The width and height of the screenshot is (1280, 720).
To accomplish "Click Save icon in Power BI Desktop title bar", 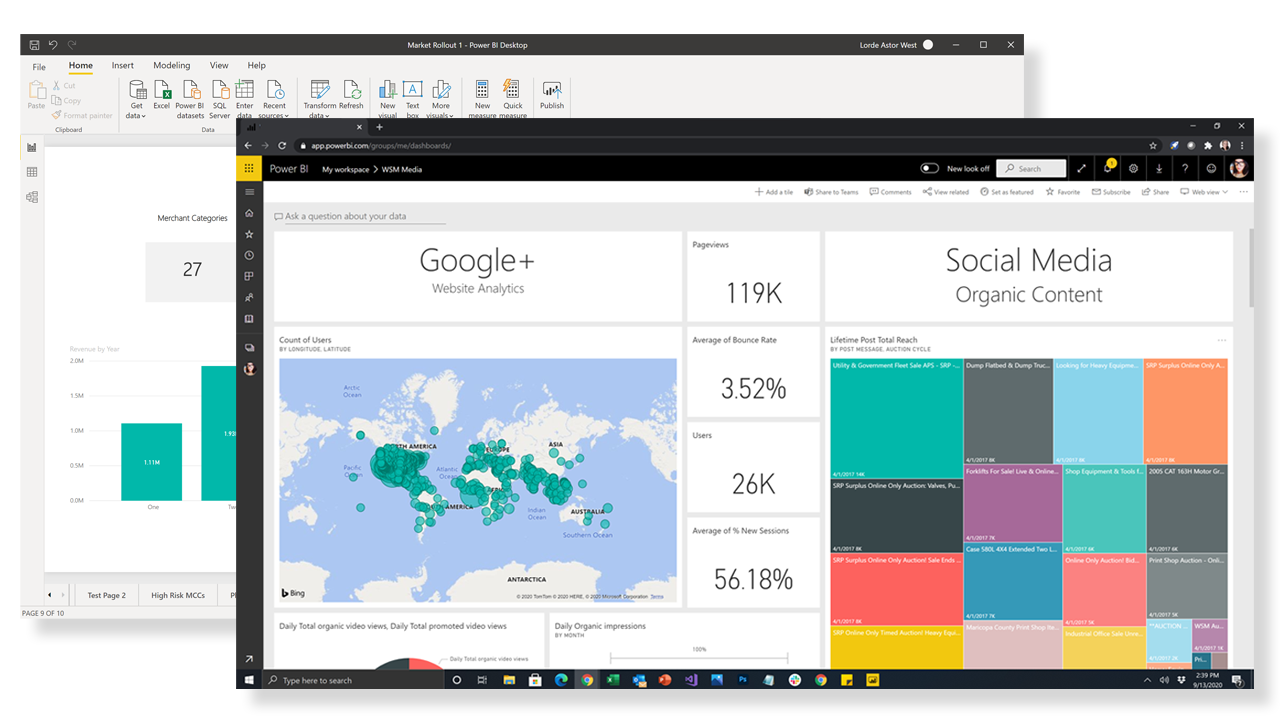I will click(x=35, y=45).
